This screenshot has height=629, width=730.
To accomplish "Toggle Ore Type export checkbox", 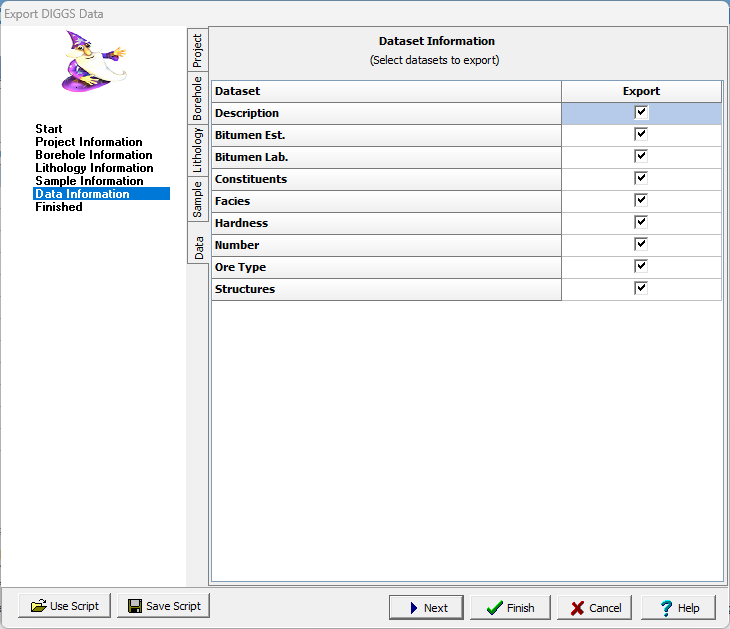I will pyautogui.click(x=641, y=267).
